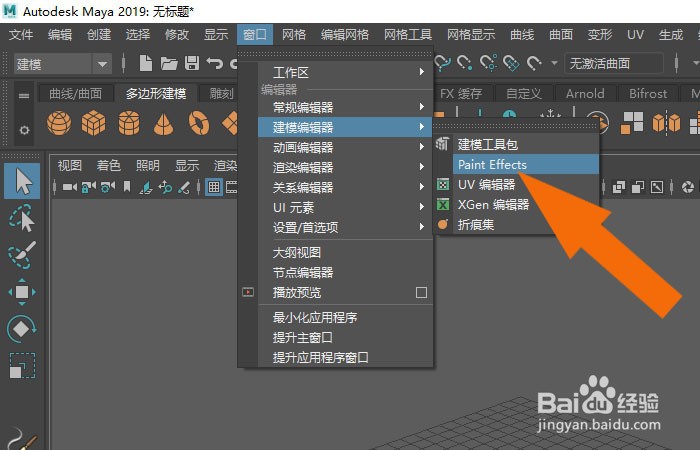Image resolution: width=700 pixels, height=450 pixels.
Task: Click the Bookmarks icon in panel toolbar
Action: 127,187
